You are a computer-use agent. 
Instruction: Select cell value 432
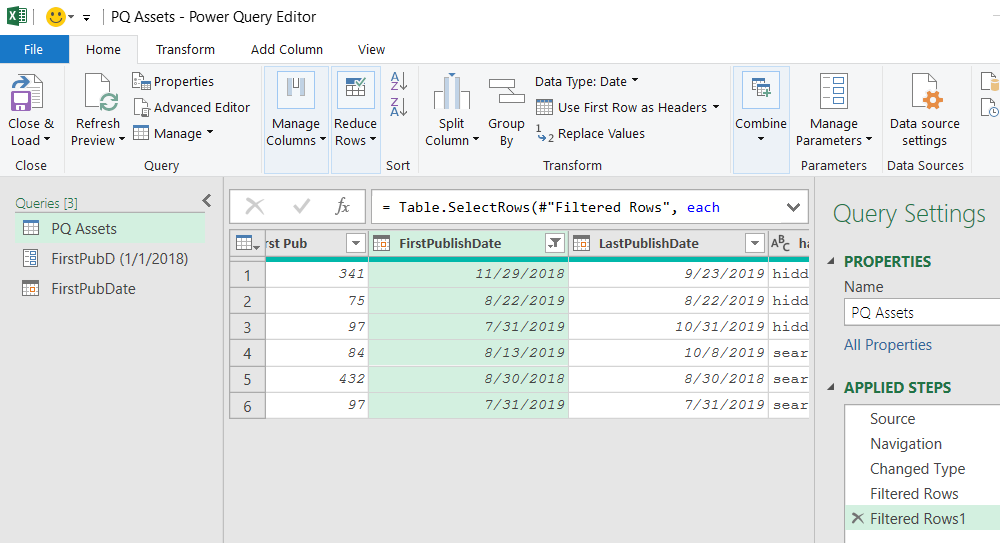click(316, 378)
